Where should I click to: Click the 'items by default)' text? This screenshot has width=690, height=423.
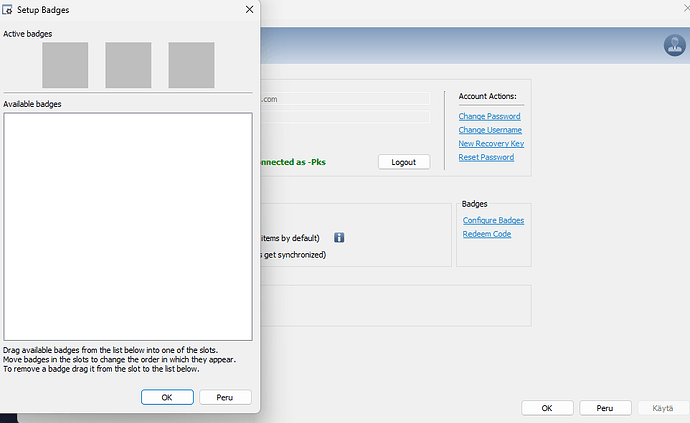pyautogui.click(x=290, y=238)
